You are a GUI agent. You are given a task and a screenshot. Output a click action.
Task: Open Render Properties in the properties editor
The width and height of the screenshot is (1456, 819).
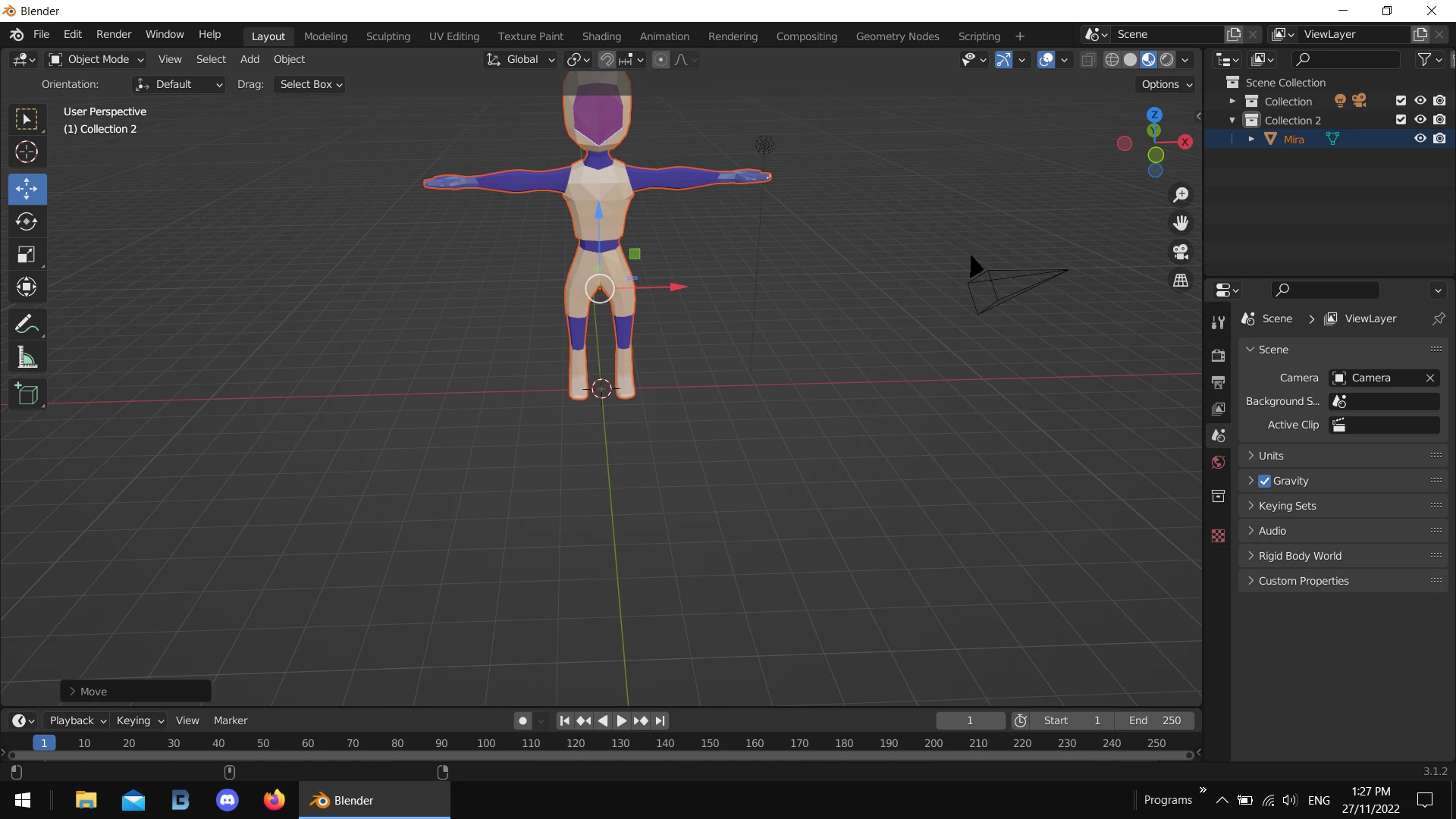point(1219,355)
